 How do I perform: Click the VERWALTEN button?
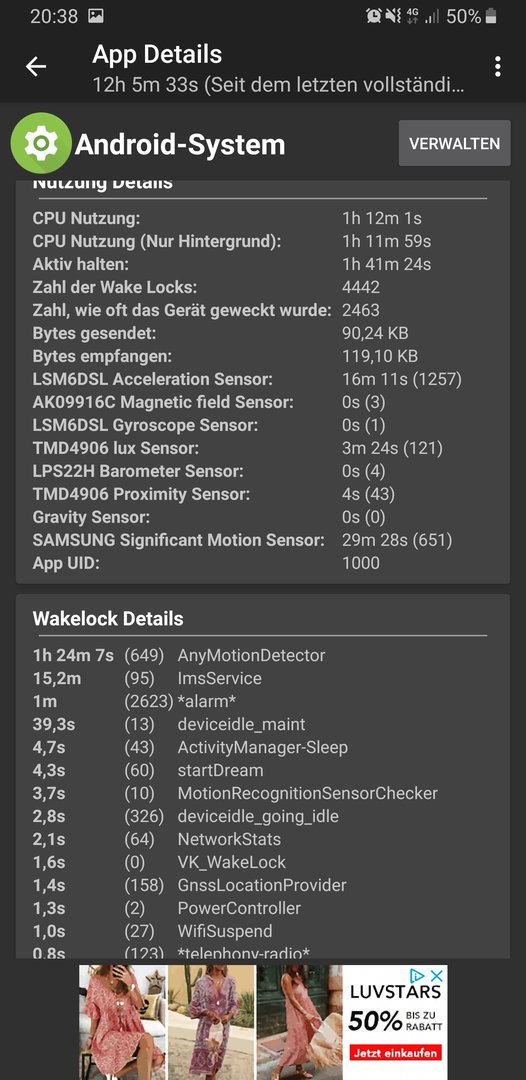coord(454,143)
